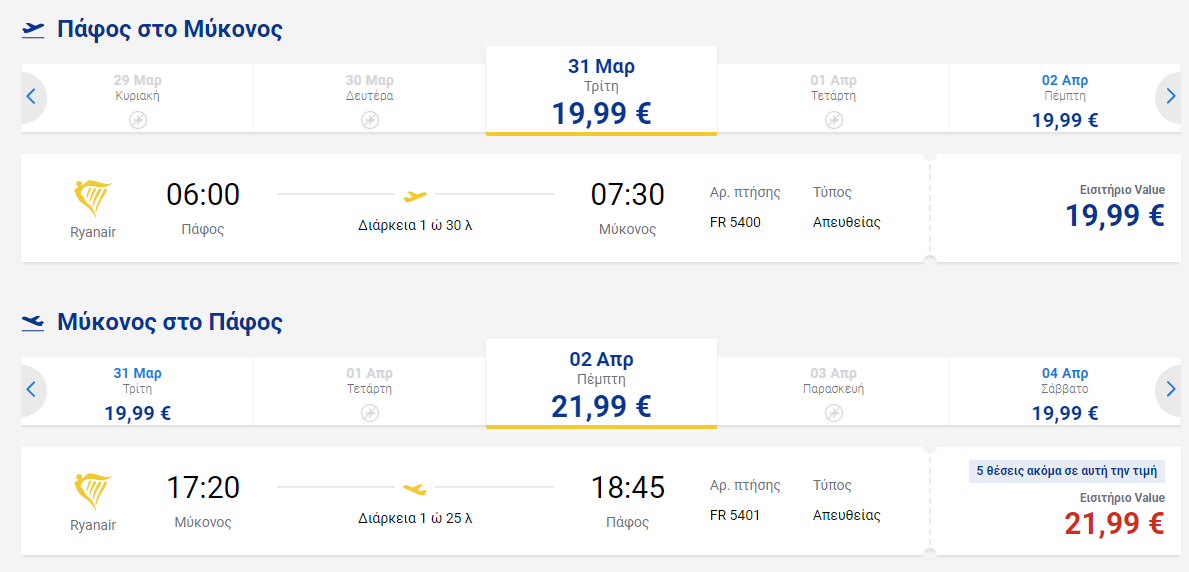This screenshot has height=572, width=1189.
Task: Show later outbound dates with right arrow
Action: coord(1169,97)
